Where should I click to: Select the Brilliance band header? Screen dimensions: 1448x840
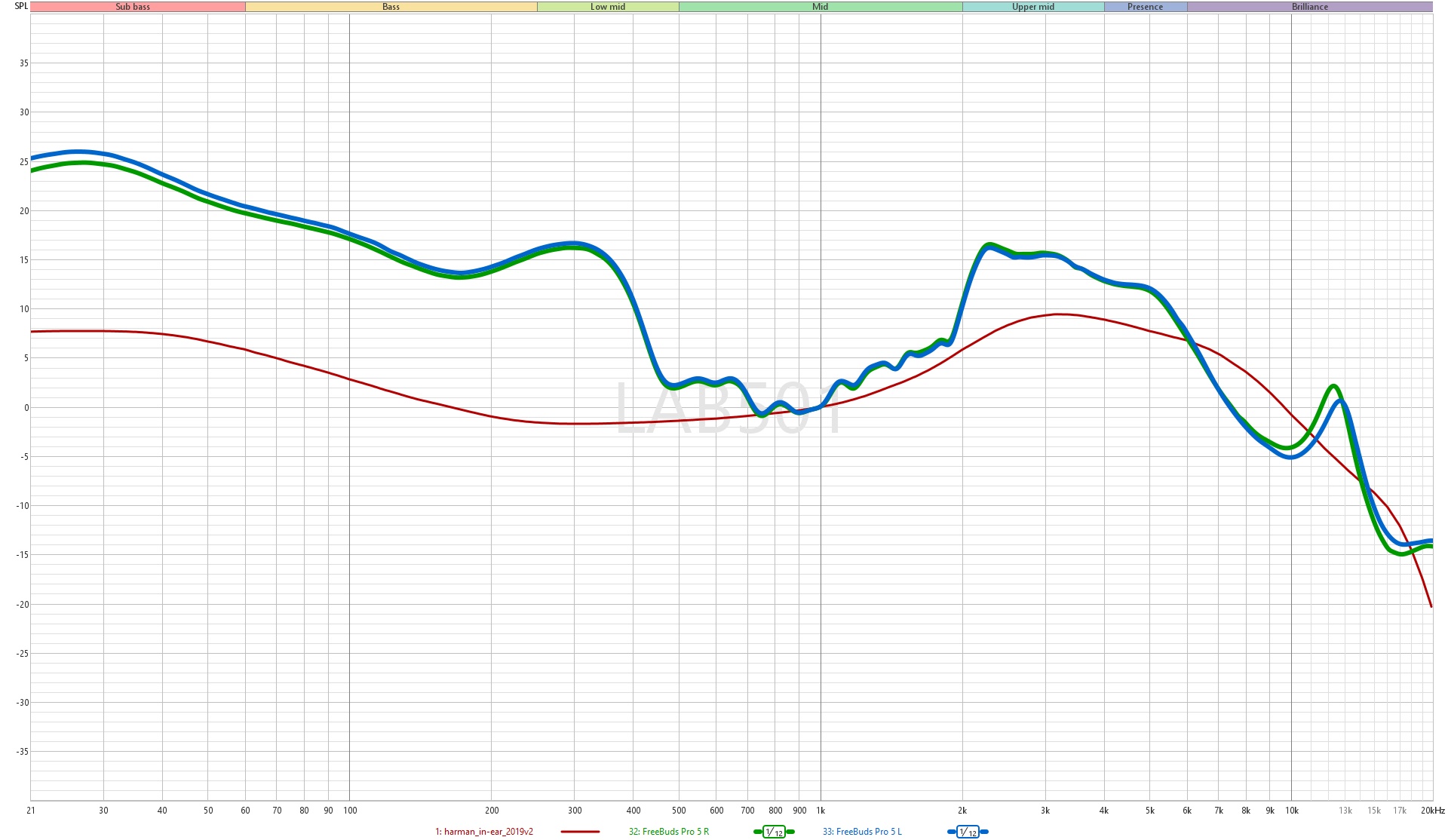(1310, 7)
